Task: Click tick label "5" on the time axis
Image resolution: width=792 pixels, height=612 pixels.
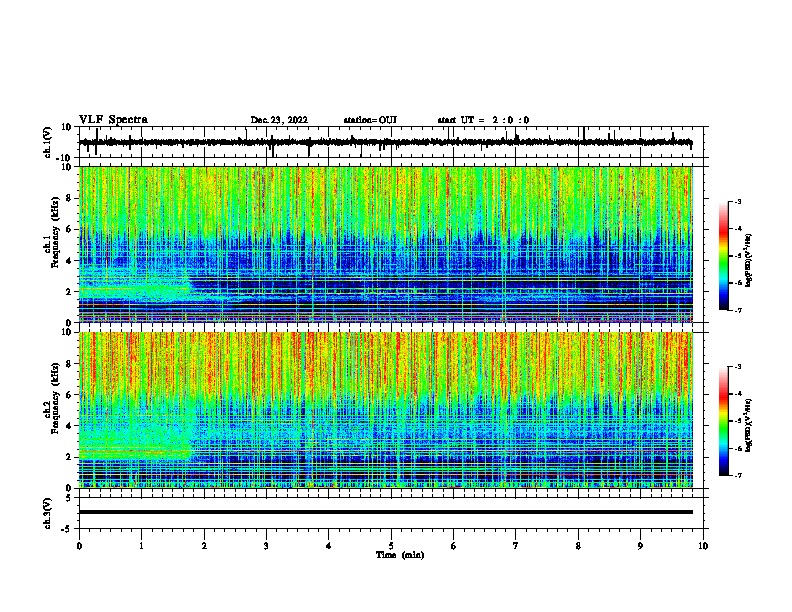Action: (391, 546)
